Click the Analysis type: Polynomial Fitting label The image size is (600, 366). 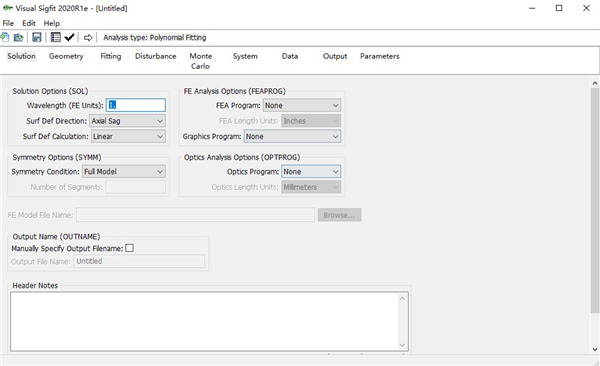click(155, 38)
